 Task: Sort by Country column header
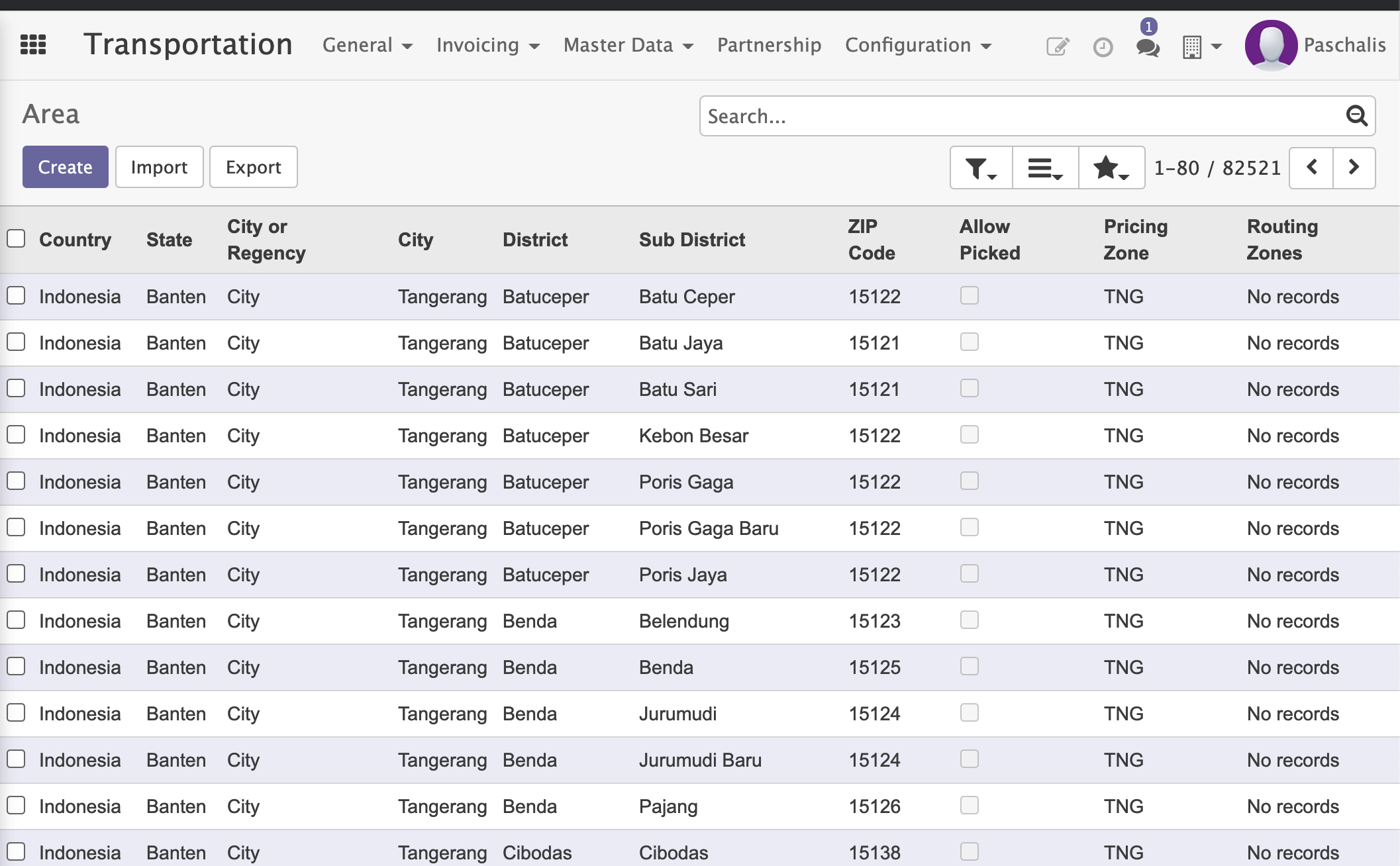click(75, 240)
